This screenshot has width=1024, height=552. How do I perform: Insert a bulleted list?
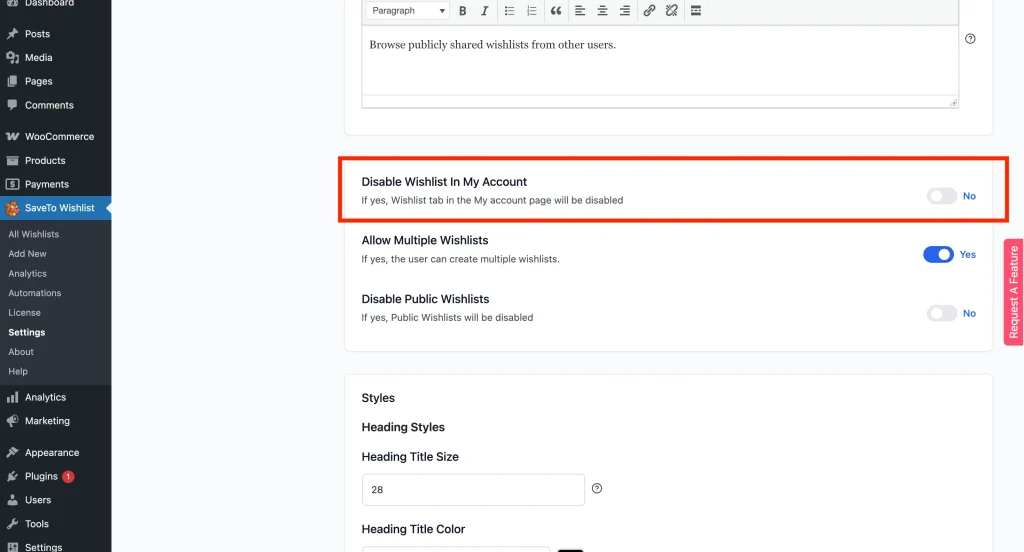pyautogui.click(x=509, y=10)
